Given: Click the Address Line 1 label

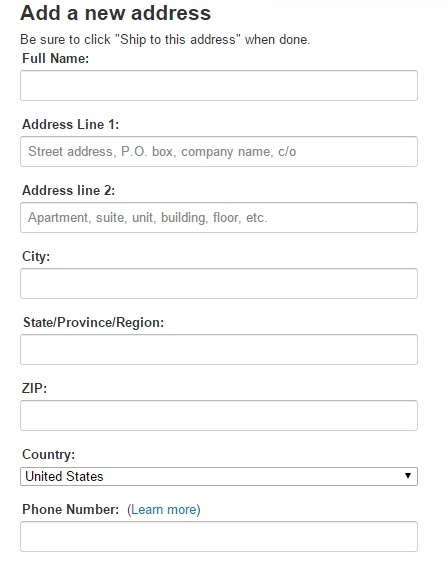Looking at the screenshot, I should click(70, 125).
